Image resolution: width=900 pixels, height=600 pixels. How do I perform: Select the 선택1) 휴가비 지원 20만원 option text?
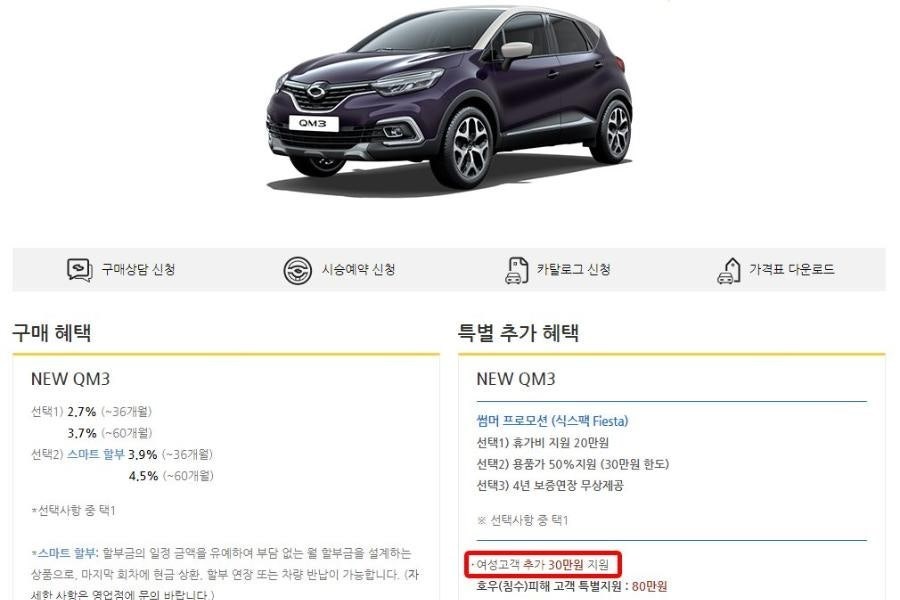pyautogui.click(x=542, y=443)
